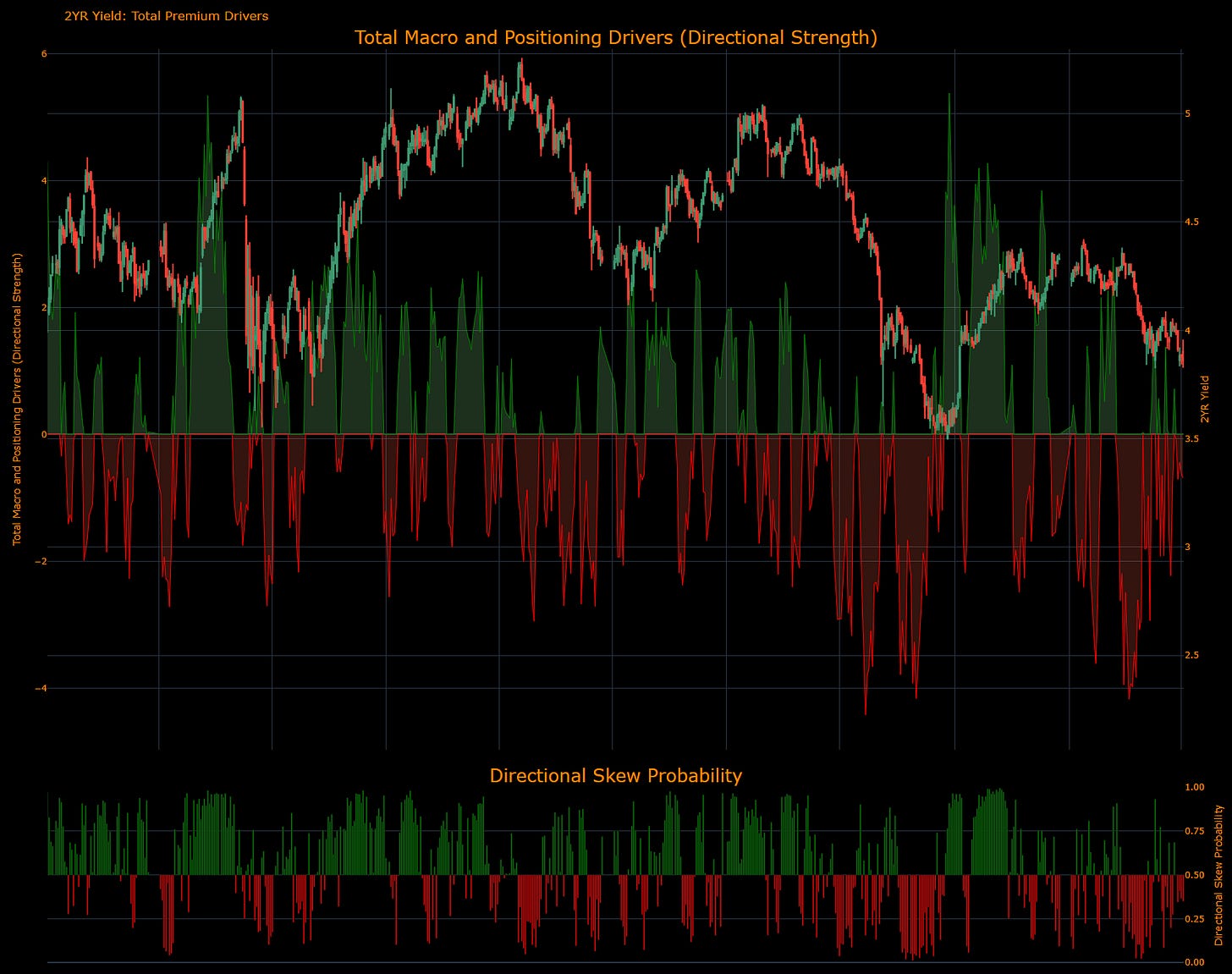Click the right yield axis tick '4'
1232x974 pixels.
tap(1188, 330)
